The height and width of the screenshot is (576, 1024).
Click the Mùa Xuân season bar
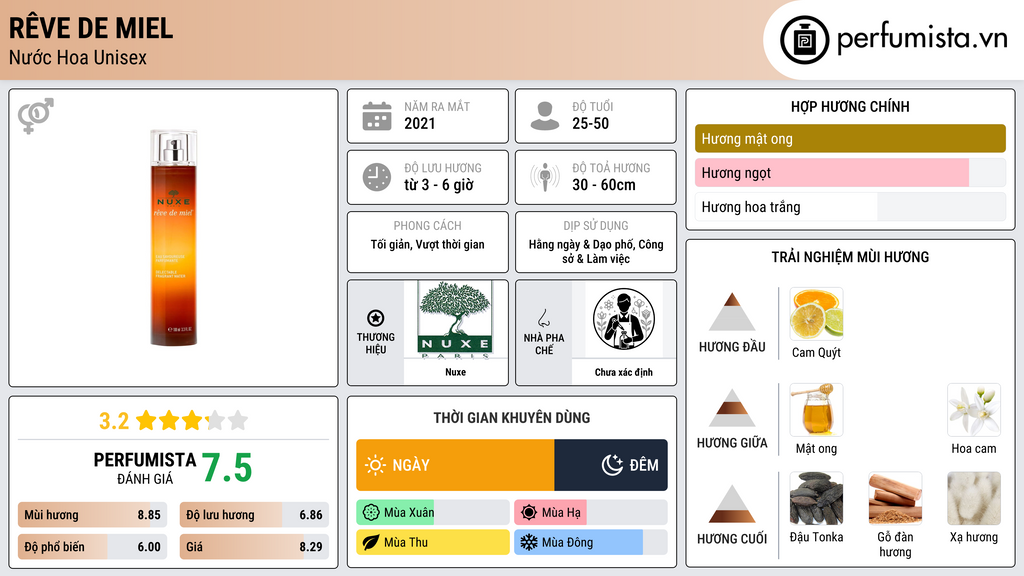433,513
